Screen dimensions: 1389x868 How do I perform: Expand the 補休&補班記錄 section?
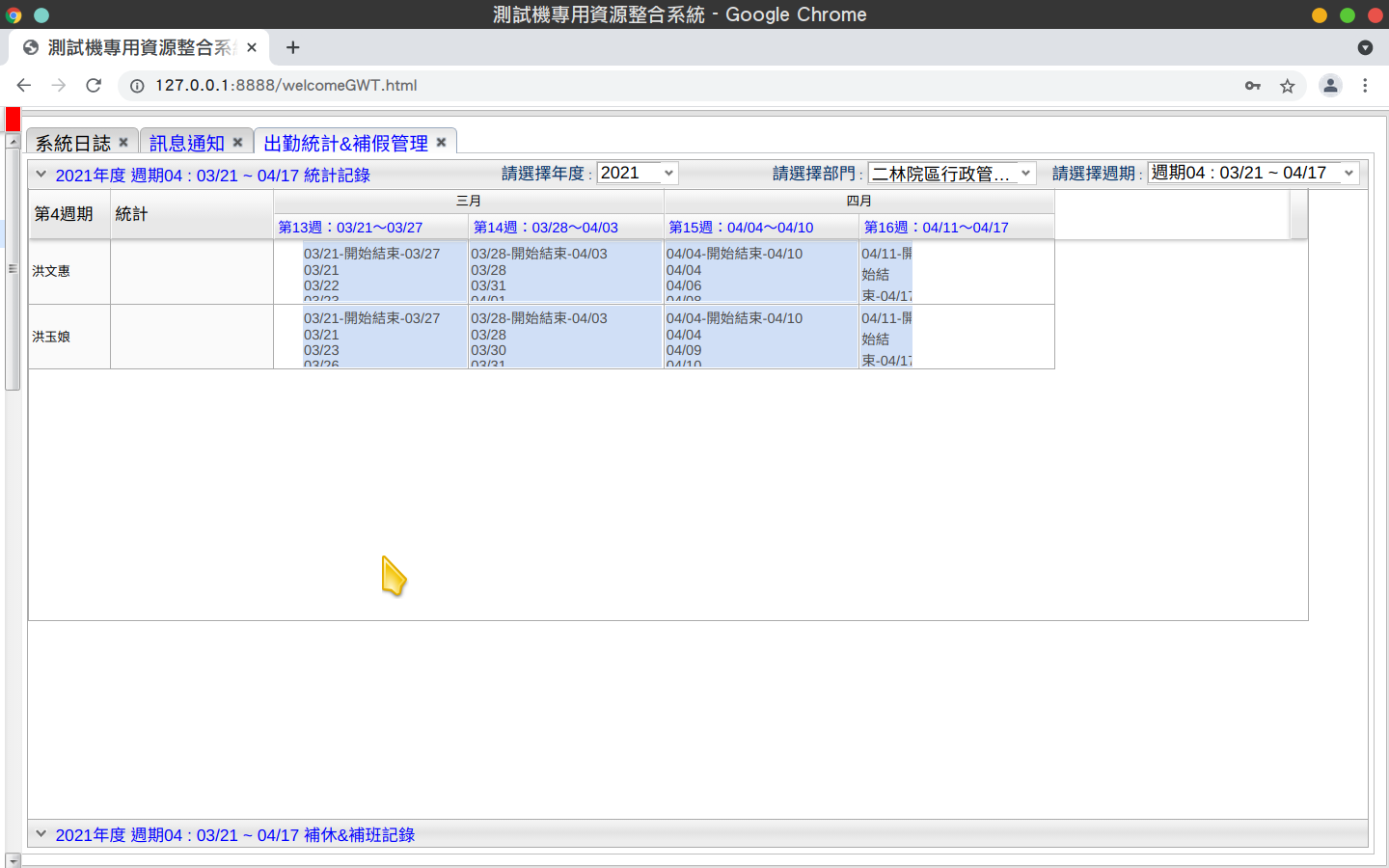coord(41,834)
